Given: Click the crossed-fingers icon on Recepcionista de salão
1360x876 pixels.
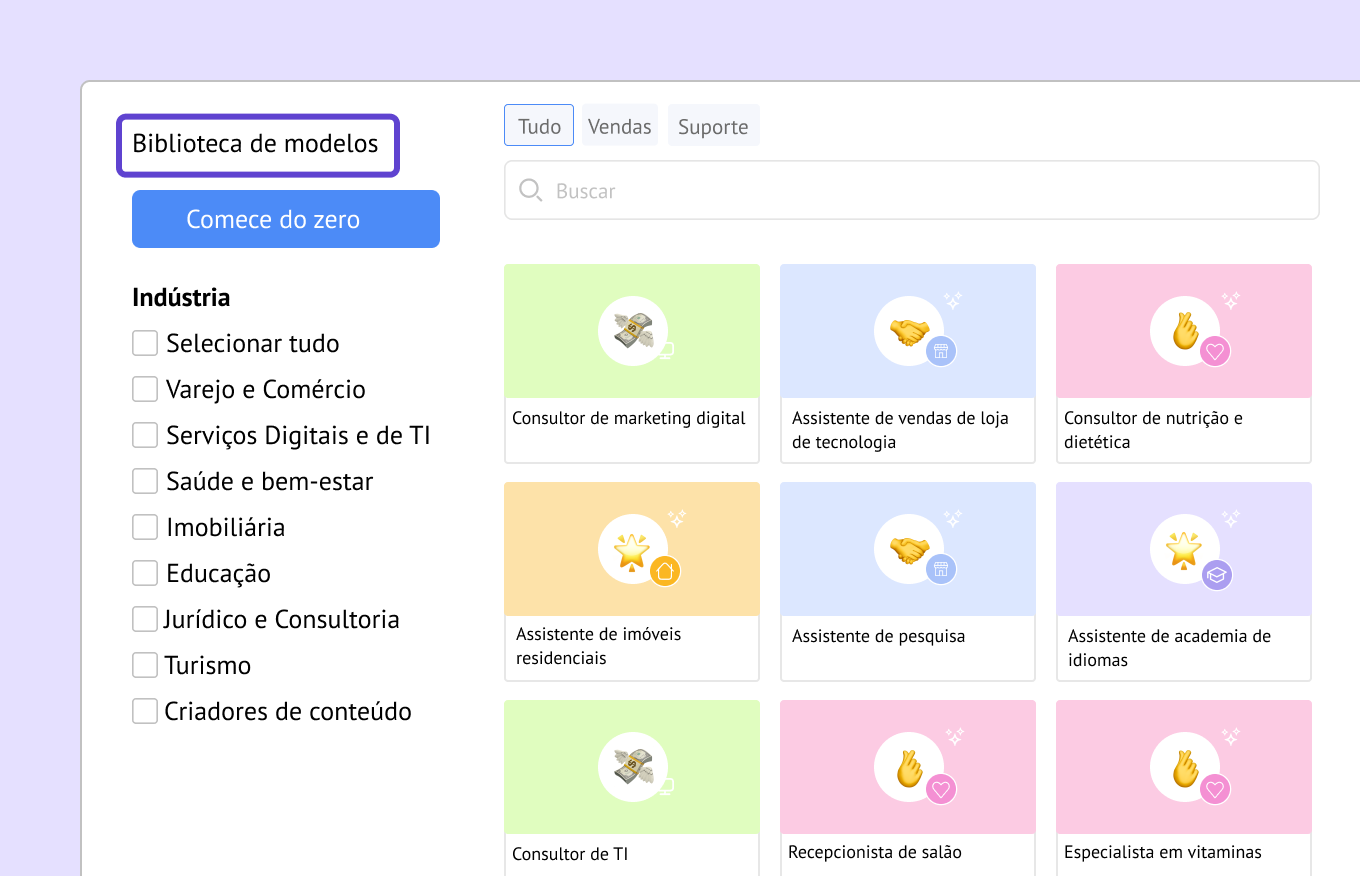Looking at the screenshot, I should 908,767.
